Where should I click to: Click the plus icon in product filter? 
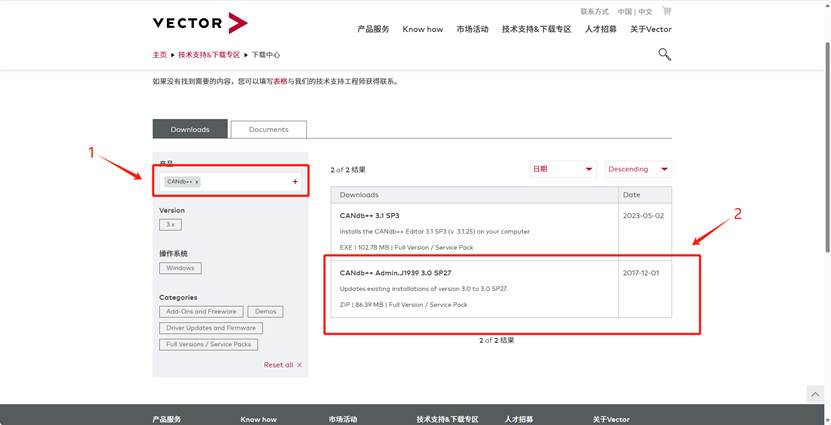295,182
